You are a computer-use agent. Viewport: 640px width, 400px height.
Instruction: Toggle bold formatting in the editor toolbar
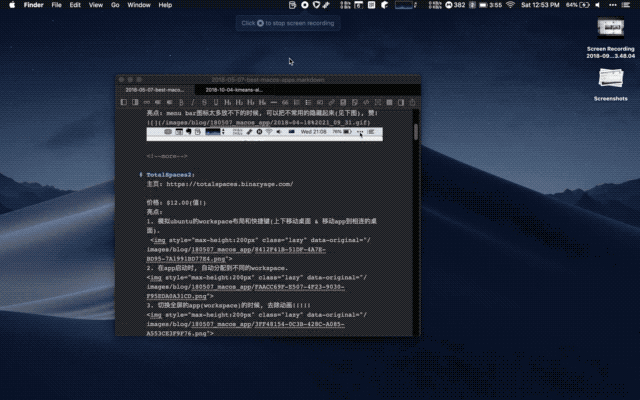tap(181, 102)
